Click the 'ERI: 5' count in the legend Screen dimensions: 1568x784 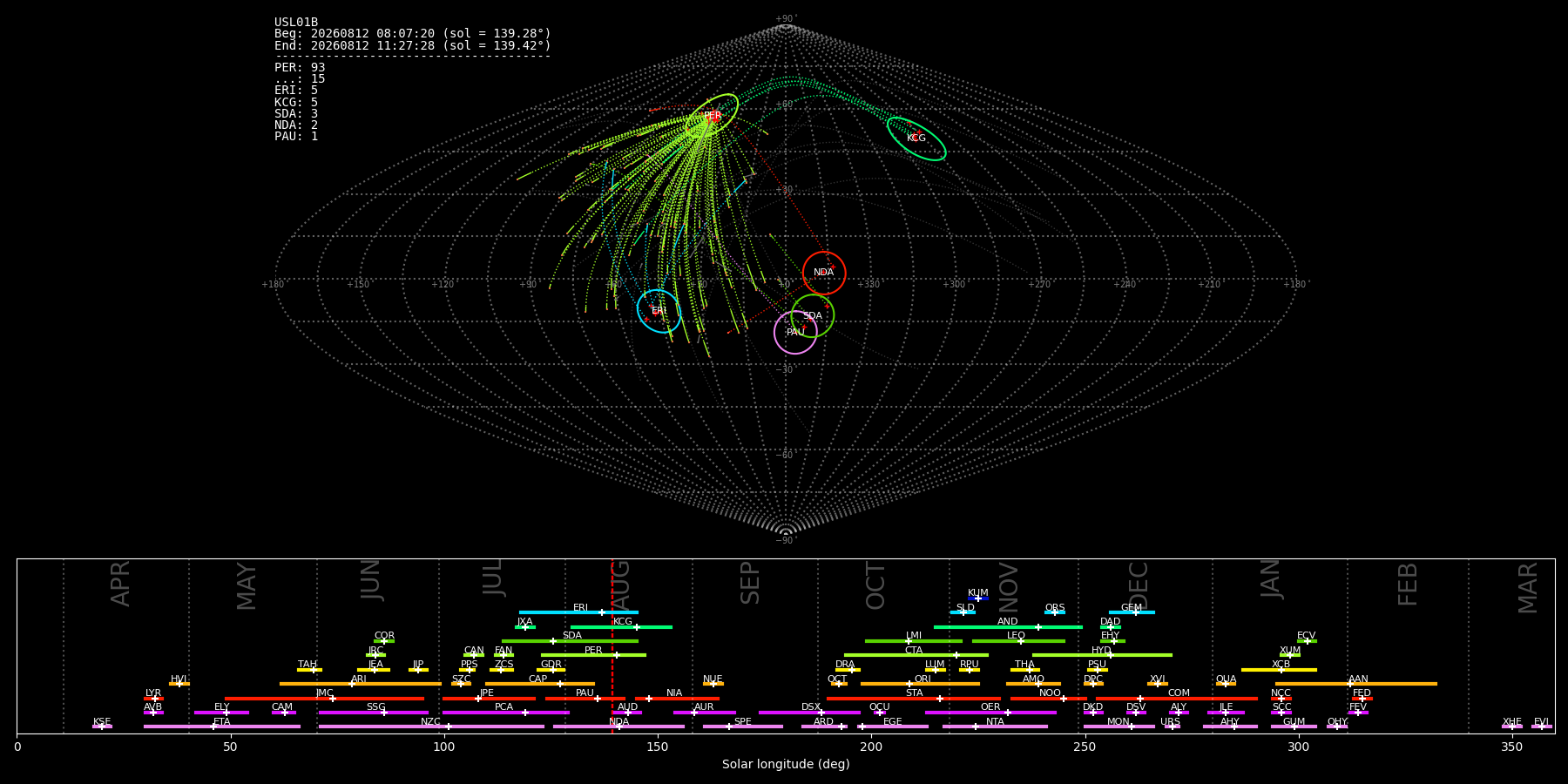(x=296, y=91)
